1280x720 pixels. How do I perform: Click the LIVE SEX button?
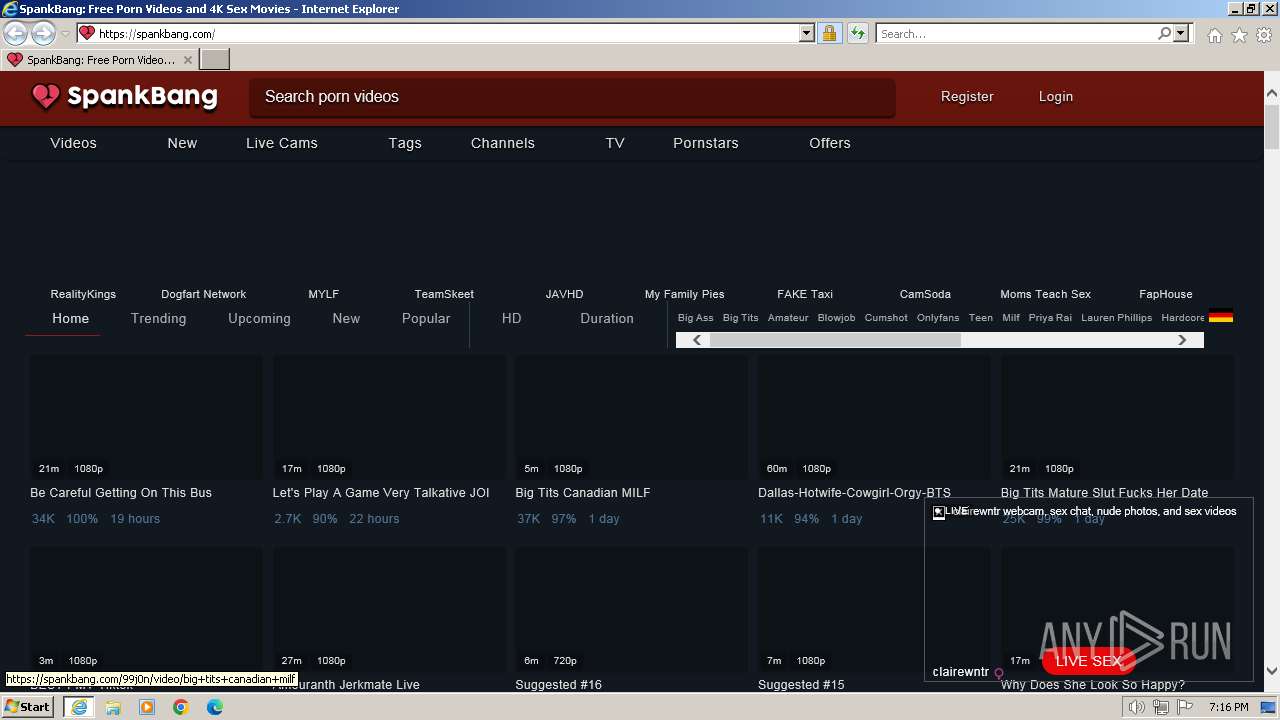click(1089, 661)
